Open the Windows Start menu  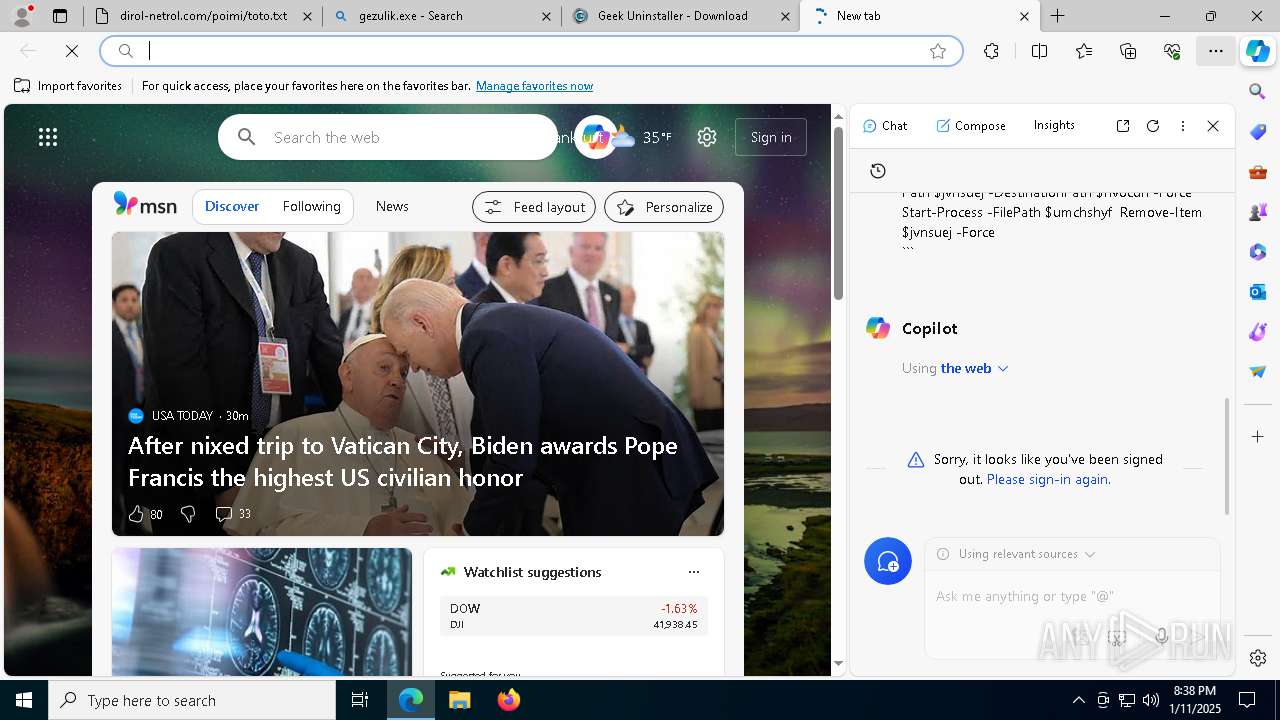coord(24,700)
